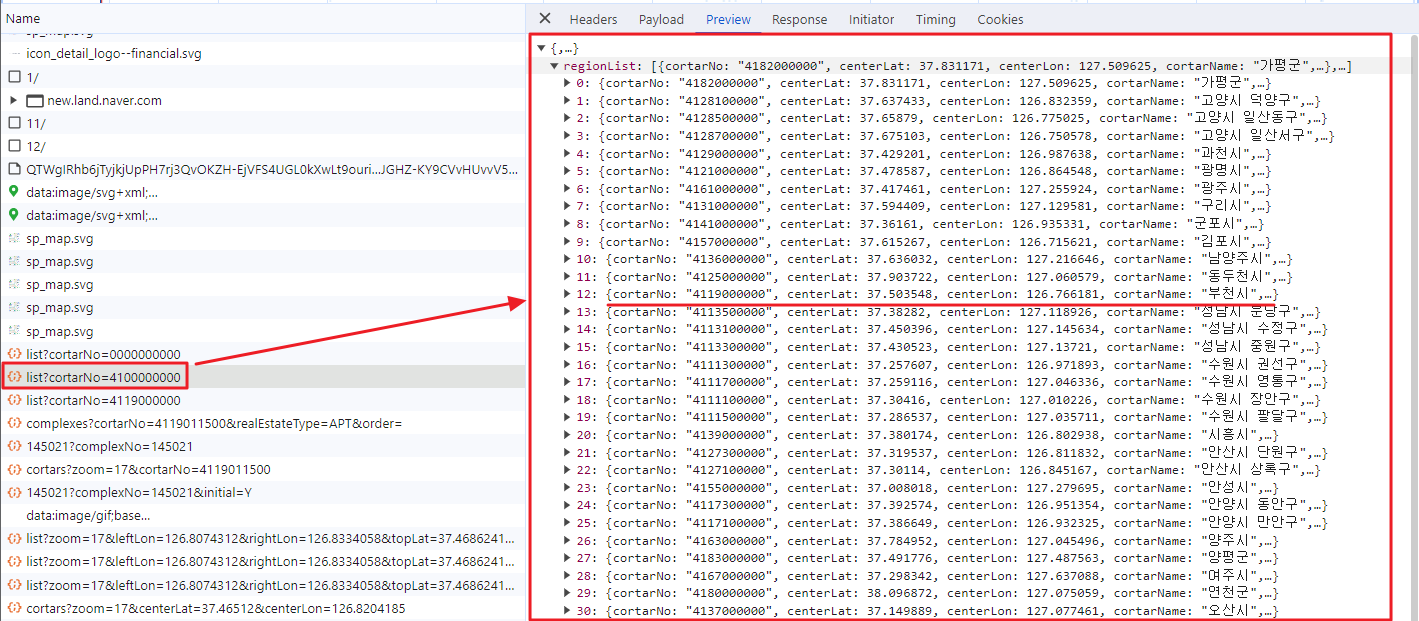Collapse the regionList array node

[x=555, y=66]
